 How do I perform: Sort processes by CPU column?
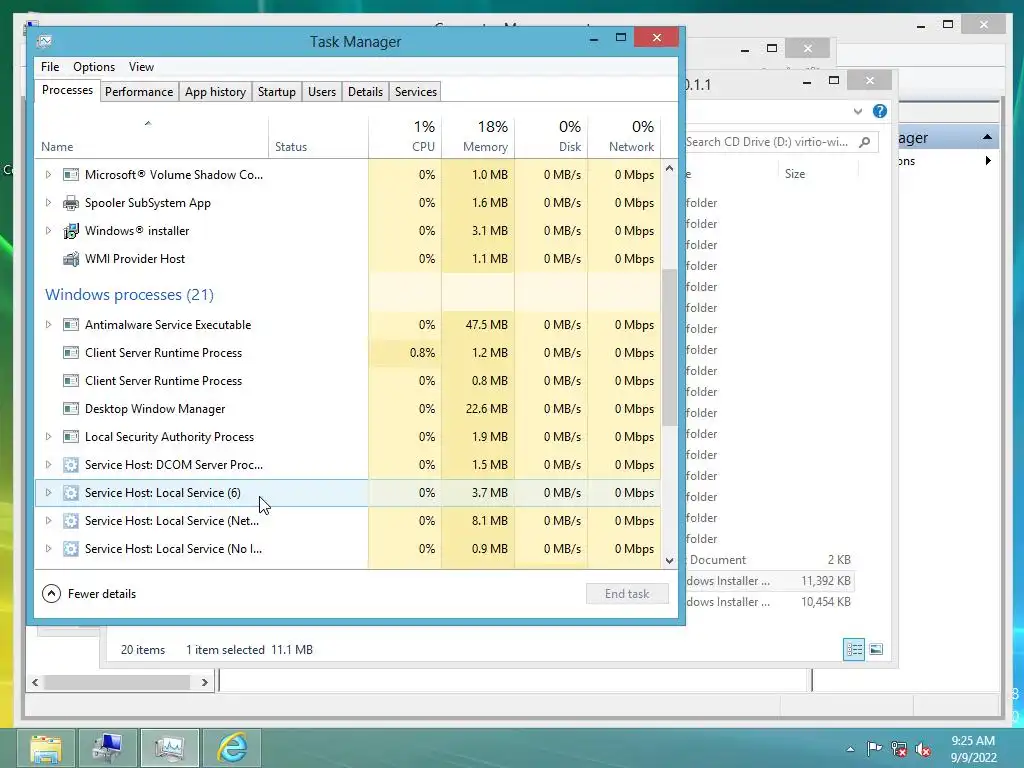406,136
